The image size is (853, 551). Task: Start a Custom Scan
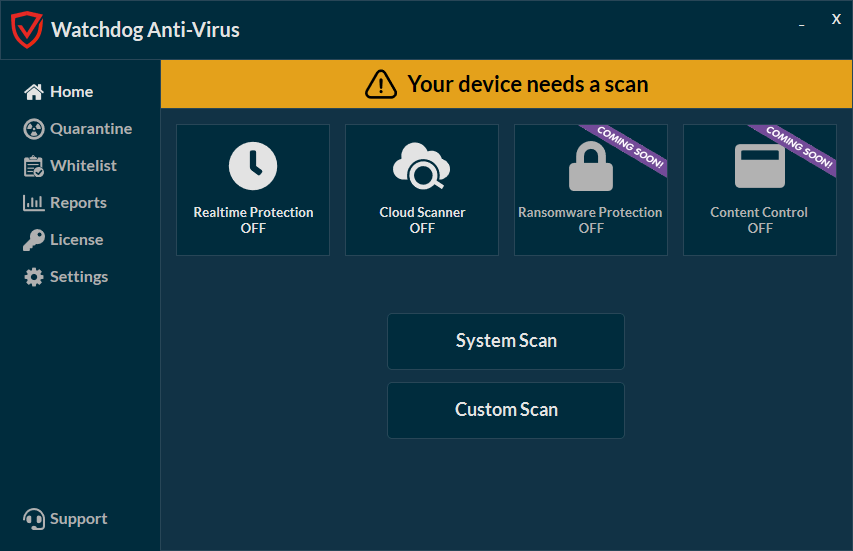[x=506, y=410]
